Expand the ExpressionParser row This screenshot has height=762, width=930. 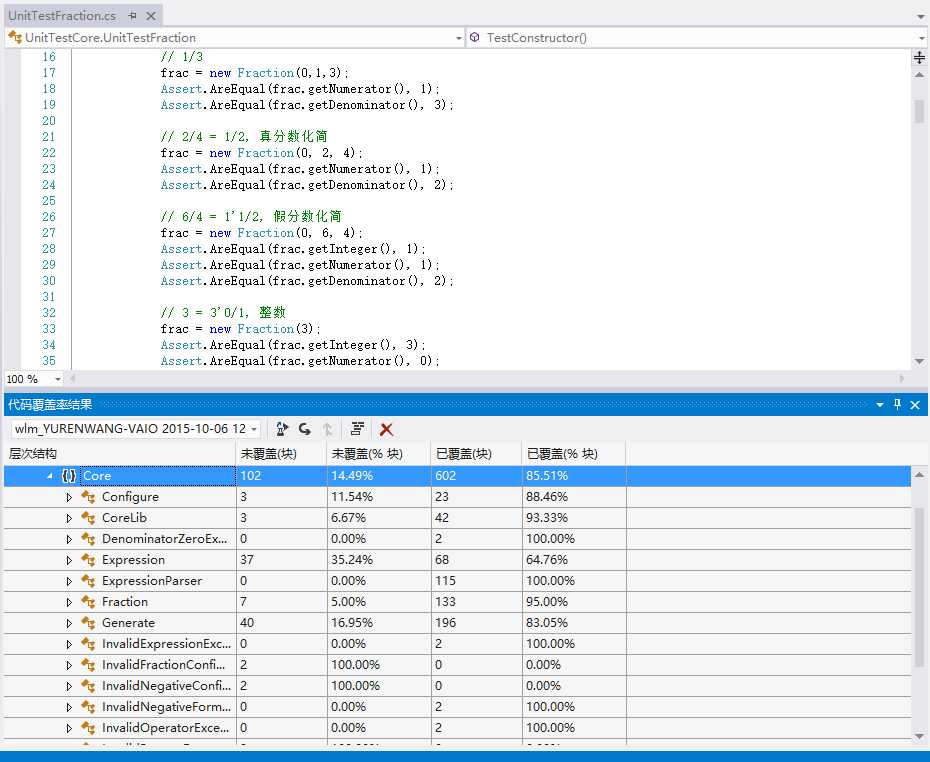pos(69,581)
